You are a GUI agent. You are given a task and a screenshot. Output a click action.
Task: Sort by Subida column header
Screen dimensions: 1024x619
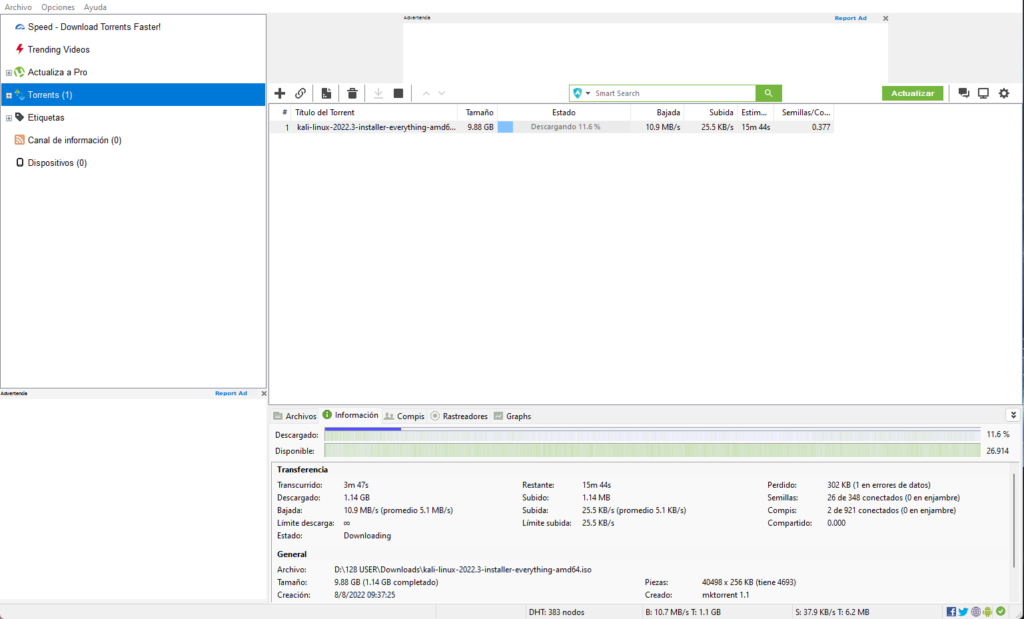click(x=711, y=112)
